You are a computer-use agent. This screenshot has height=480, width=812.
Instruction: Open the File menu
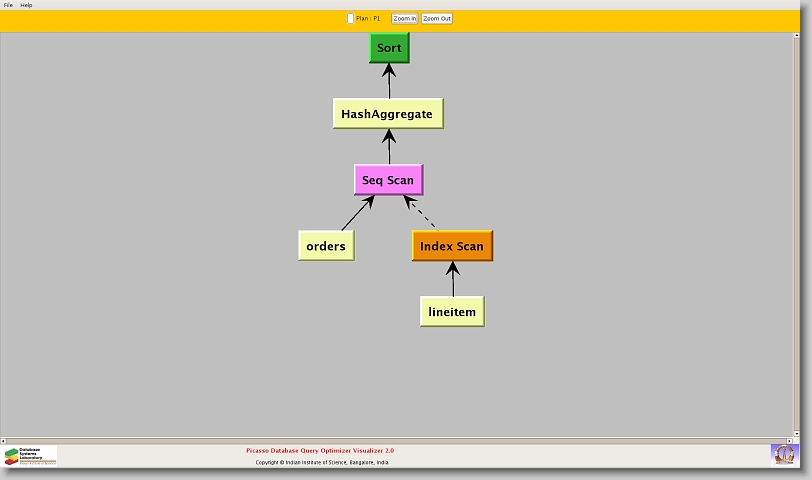(8, 5)
